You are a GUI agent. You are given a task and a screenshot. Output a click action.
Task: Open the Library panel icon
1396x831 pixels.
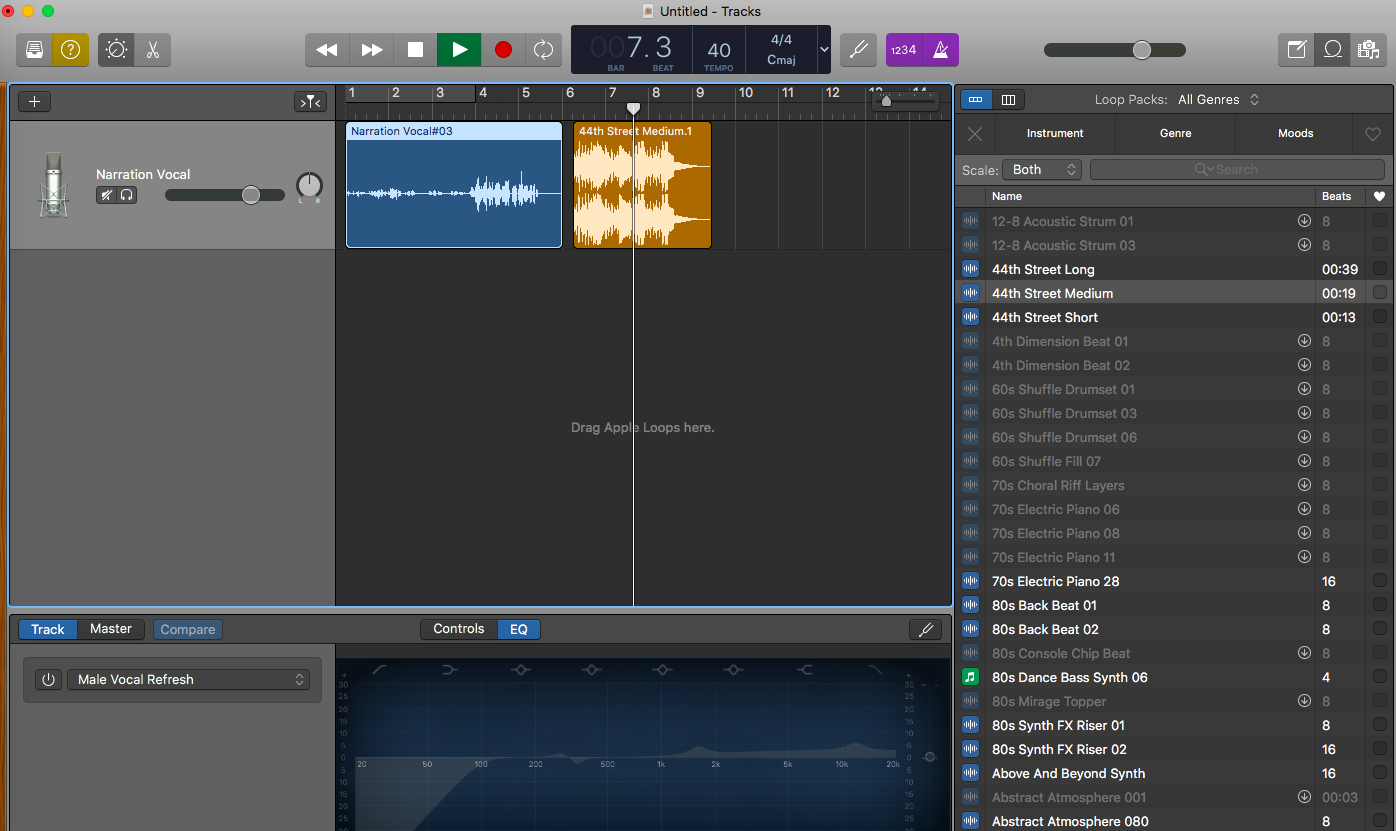click(35, 50)
